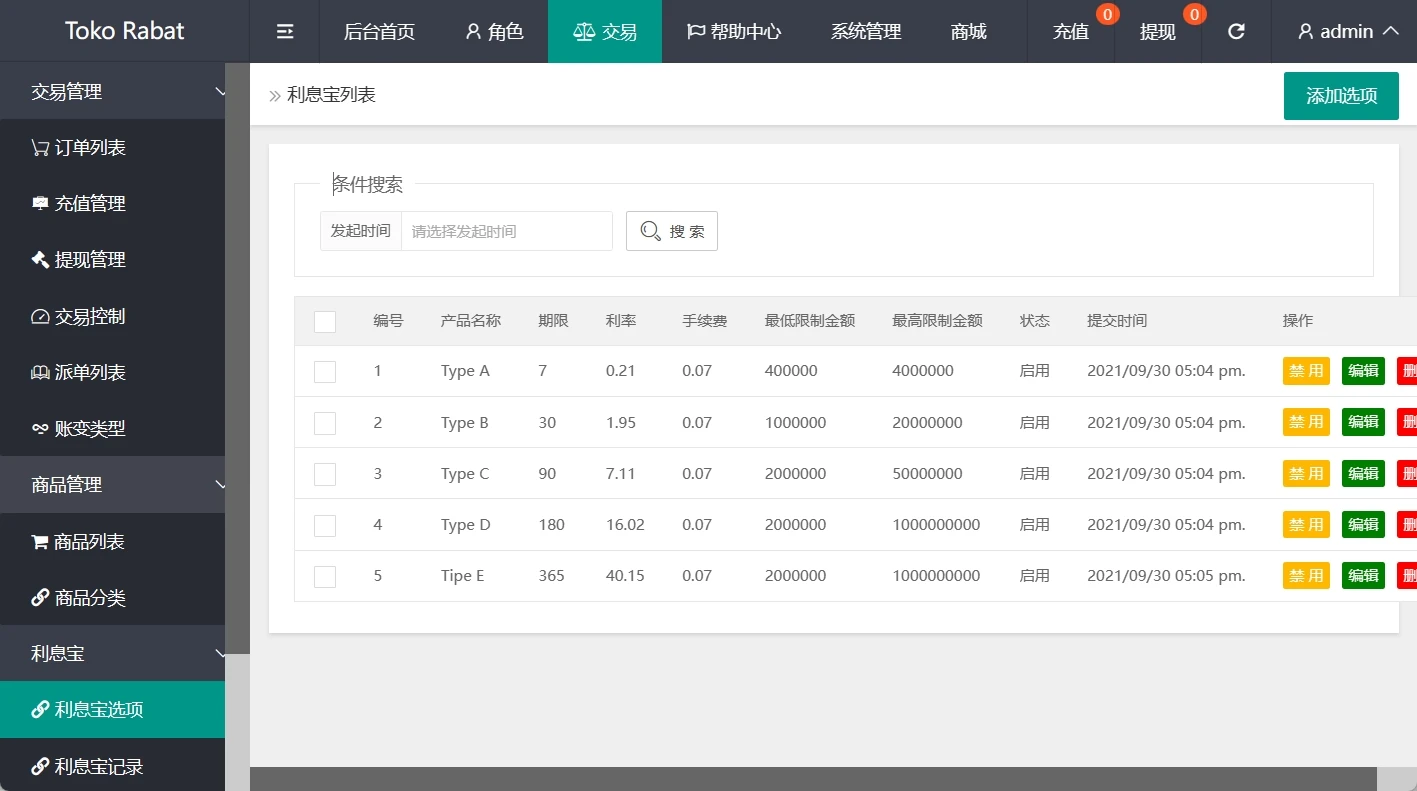Switch to the 系统管理 menu
The image size is (1417, 791).
click(x=864, y=31)
